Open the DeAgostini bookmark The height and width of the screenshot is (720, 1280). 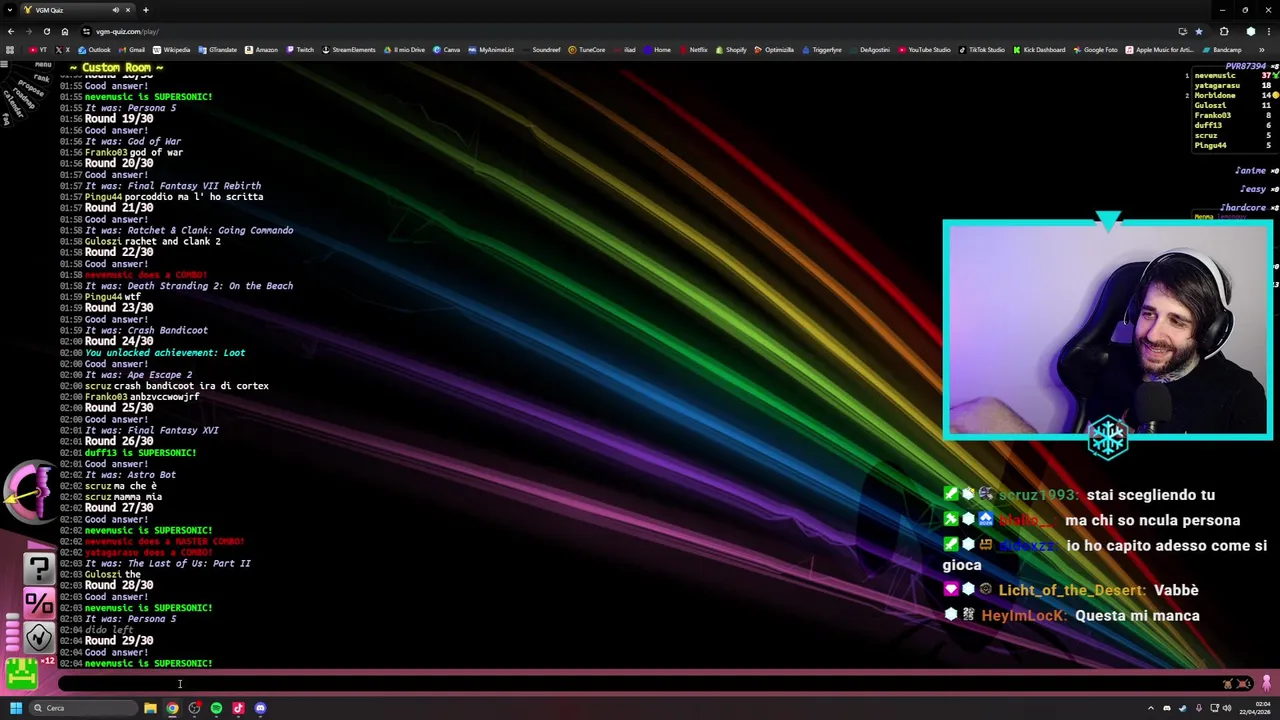coord(870,50)
